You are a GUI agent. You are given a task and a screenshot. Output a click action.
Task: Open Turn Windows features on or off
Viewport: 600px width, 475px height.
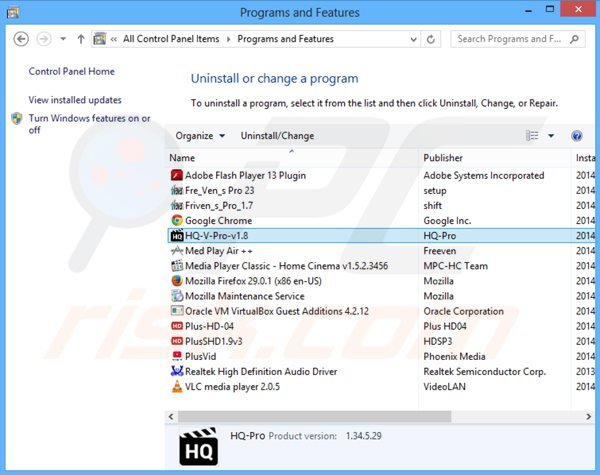[89, 124]
